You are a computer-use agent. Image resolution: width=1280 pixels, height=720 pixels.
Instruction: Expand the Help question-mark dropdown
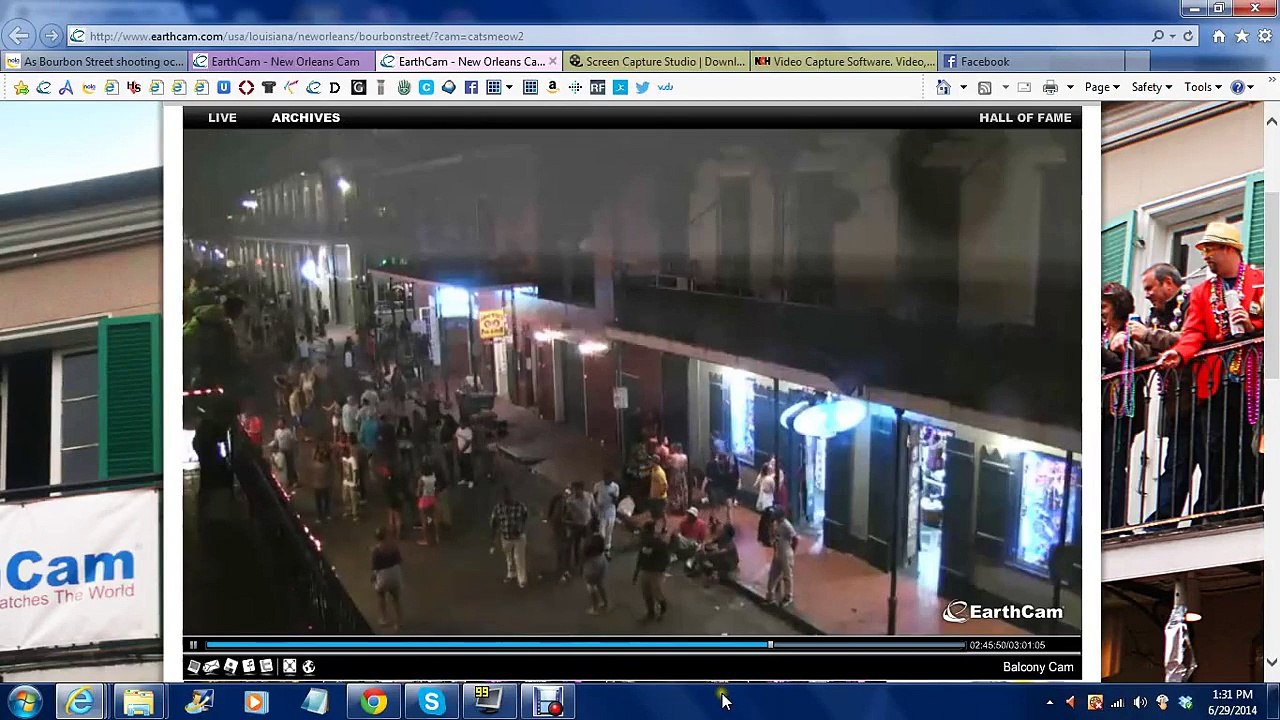(1250, 87)
